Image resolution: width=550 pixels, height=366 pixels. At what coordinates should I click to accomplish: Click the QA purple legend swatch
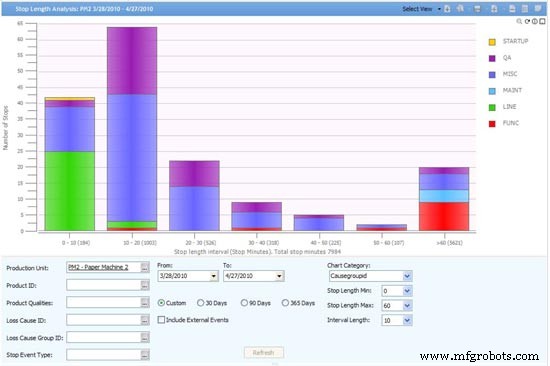492,58
